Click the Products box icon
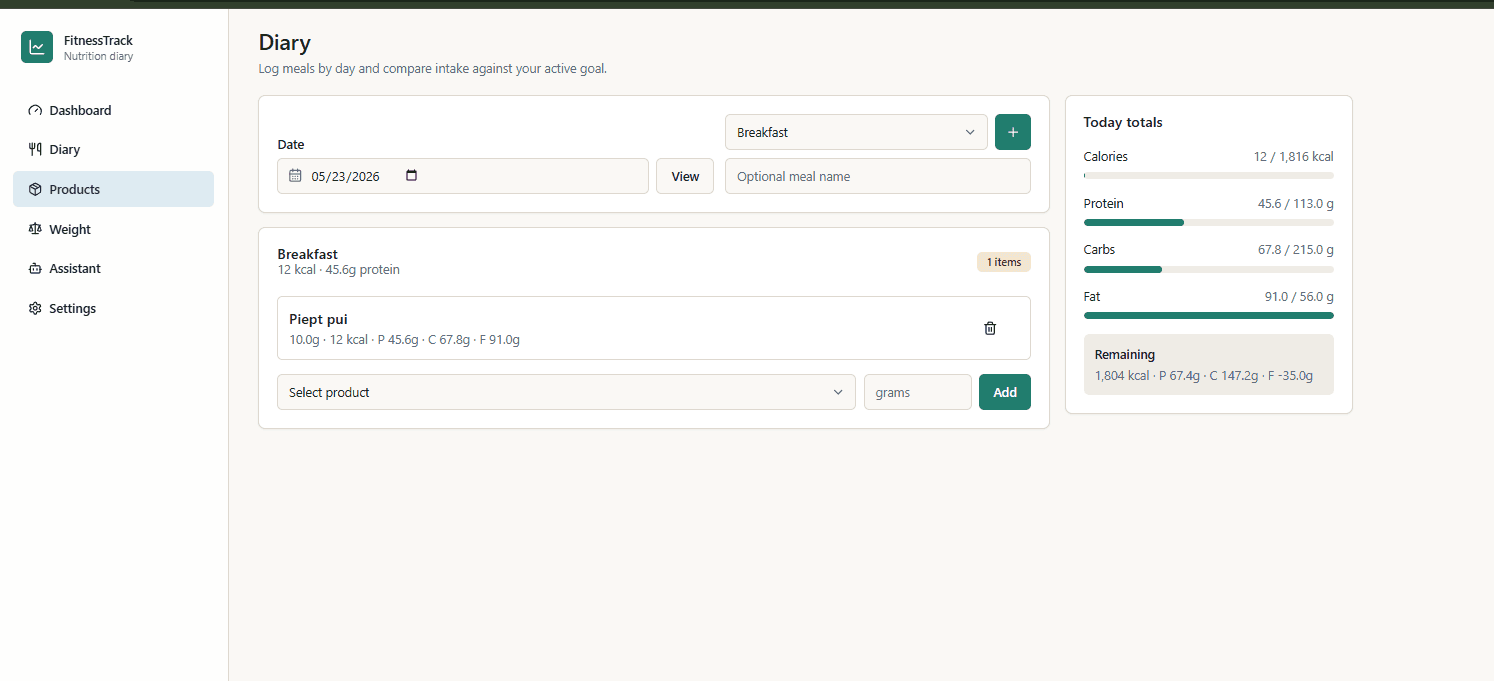Viewport: 1494px width, 681px height. (x=35, y=189)
